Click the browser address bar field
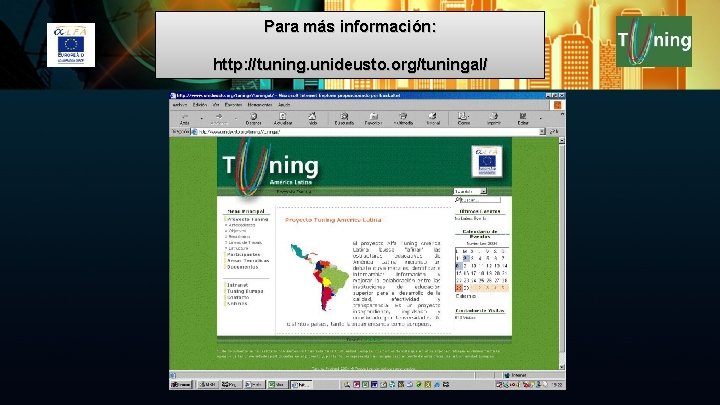The image size is (720, 405). [x=369, y=132]
